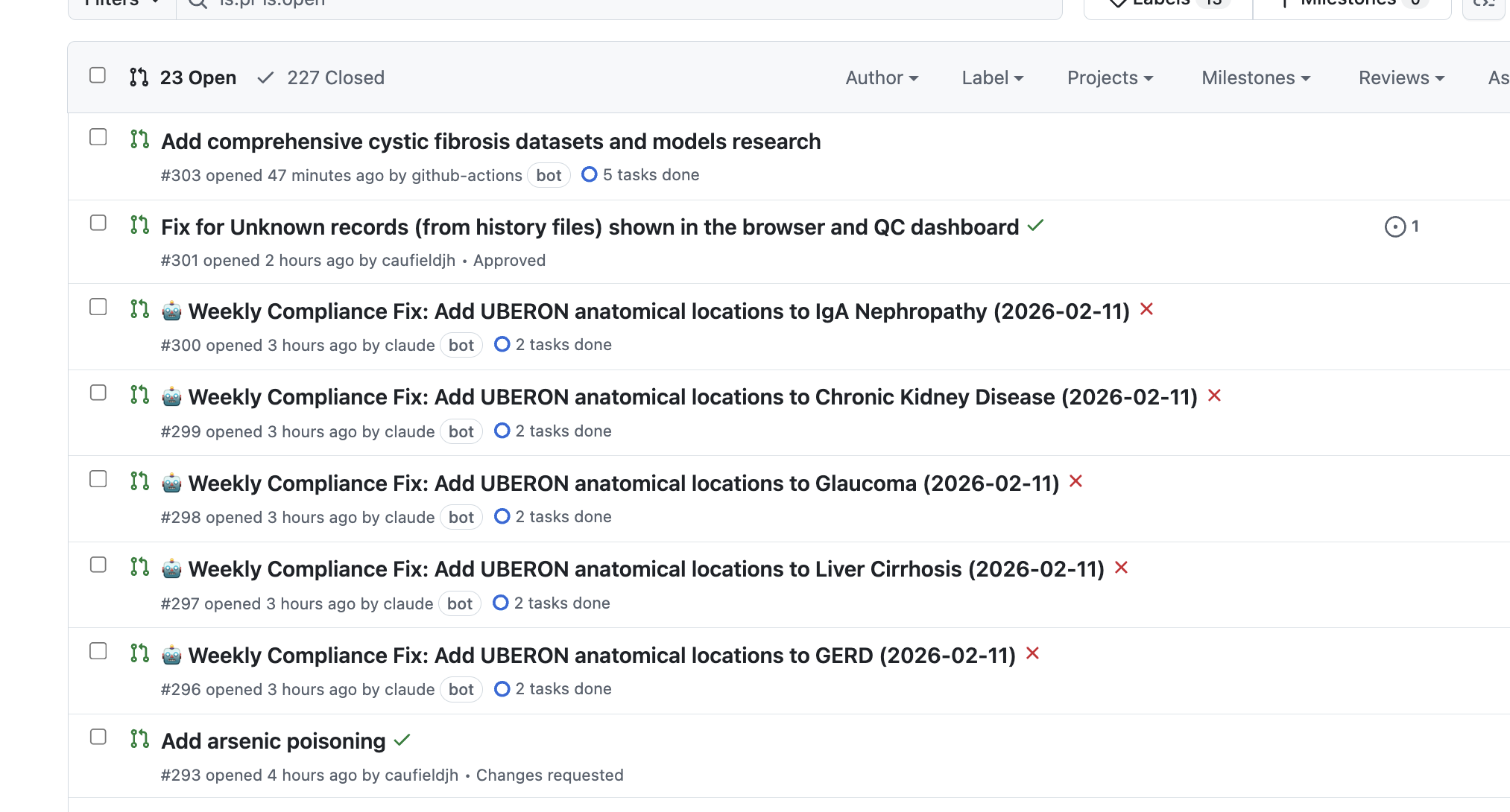Viewport: 1510px width, 812px height.
Task: Click the search field containing is:pr is:open
Action: [x=619, y=6]
